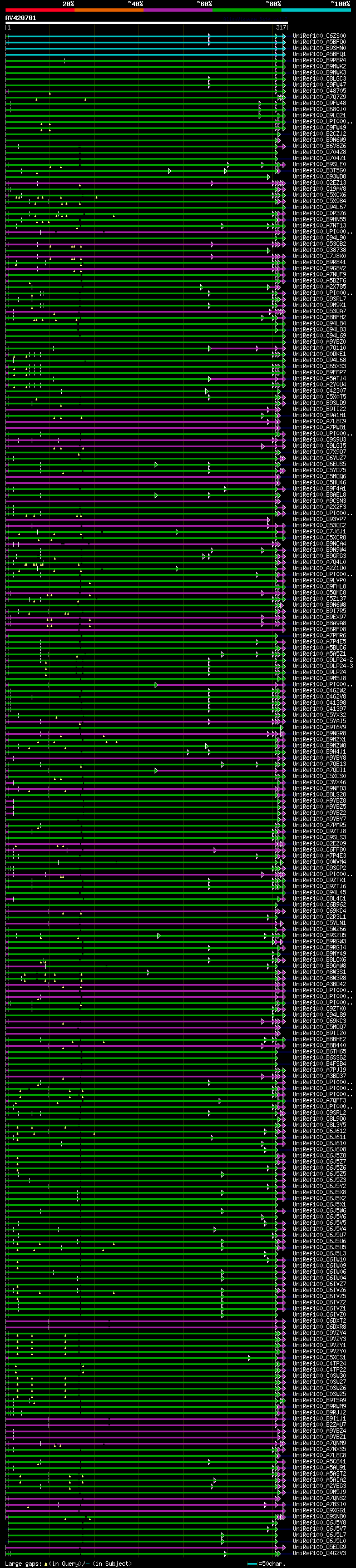The image size is (356, 1568).
Task: Click UniRef100_B9HN55 text
Action: click(x=319, y=219)
